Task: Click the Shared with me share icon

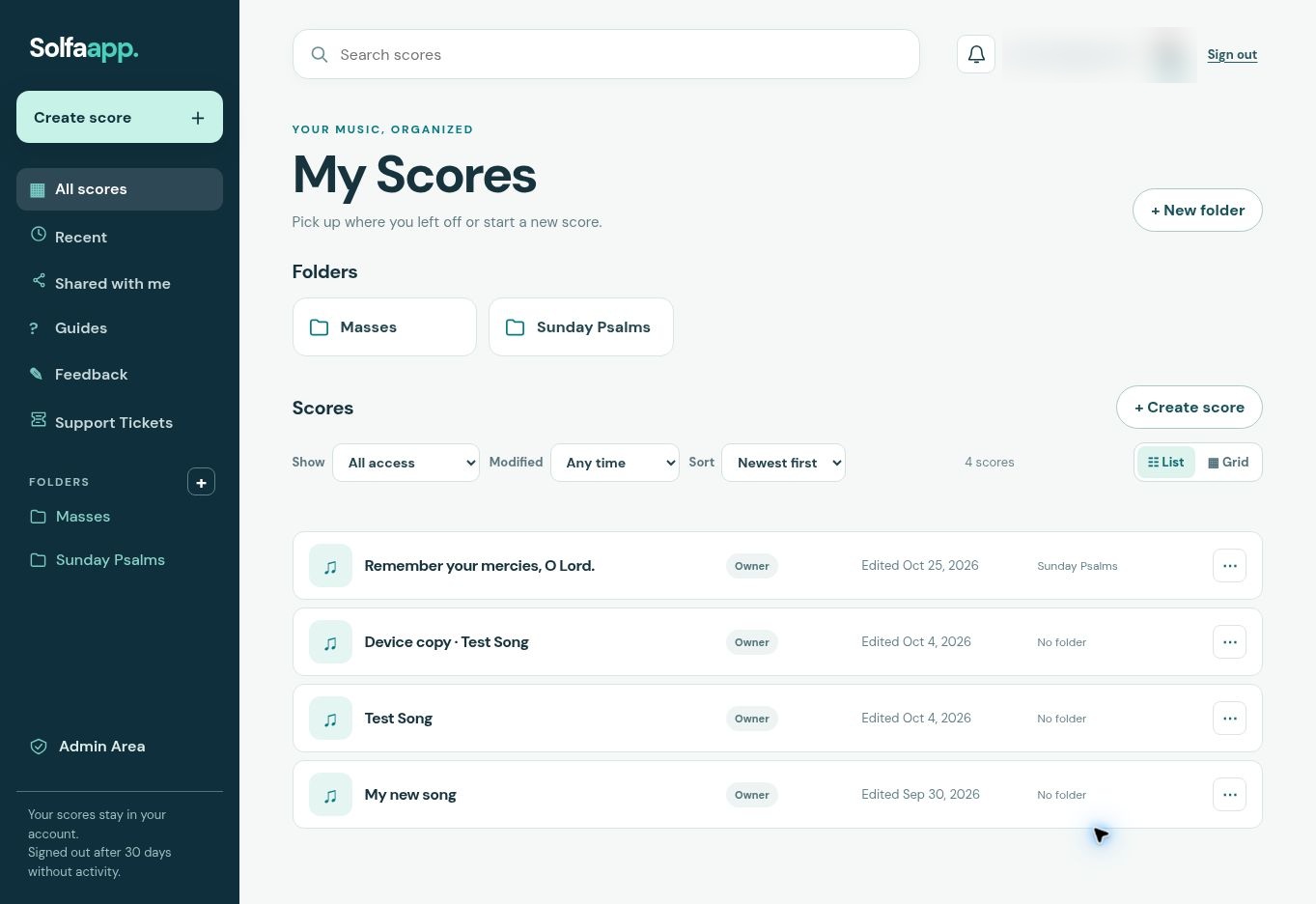Action: [x=39, y=280]
